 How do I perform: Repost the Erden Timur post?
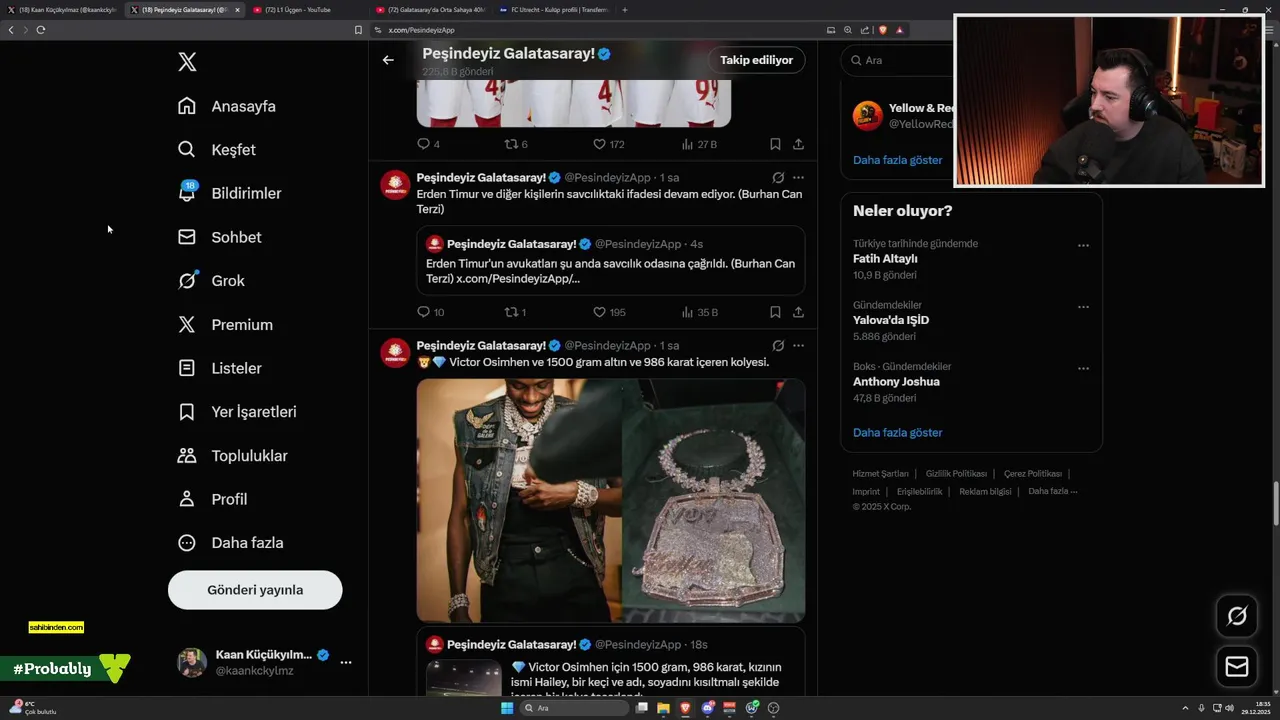click(x=515, y=312)
